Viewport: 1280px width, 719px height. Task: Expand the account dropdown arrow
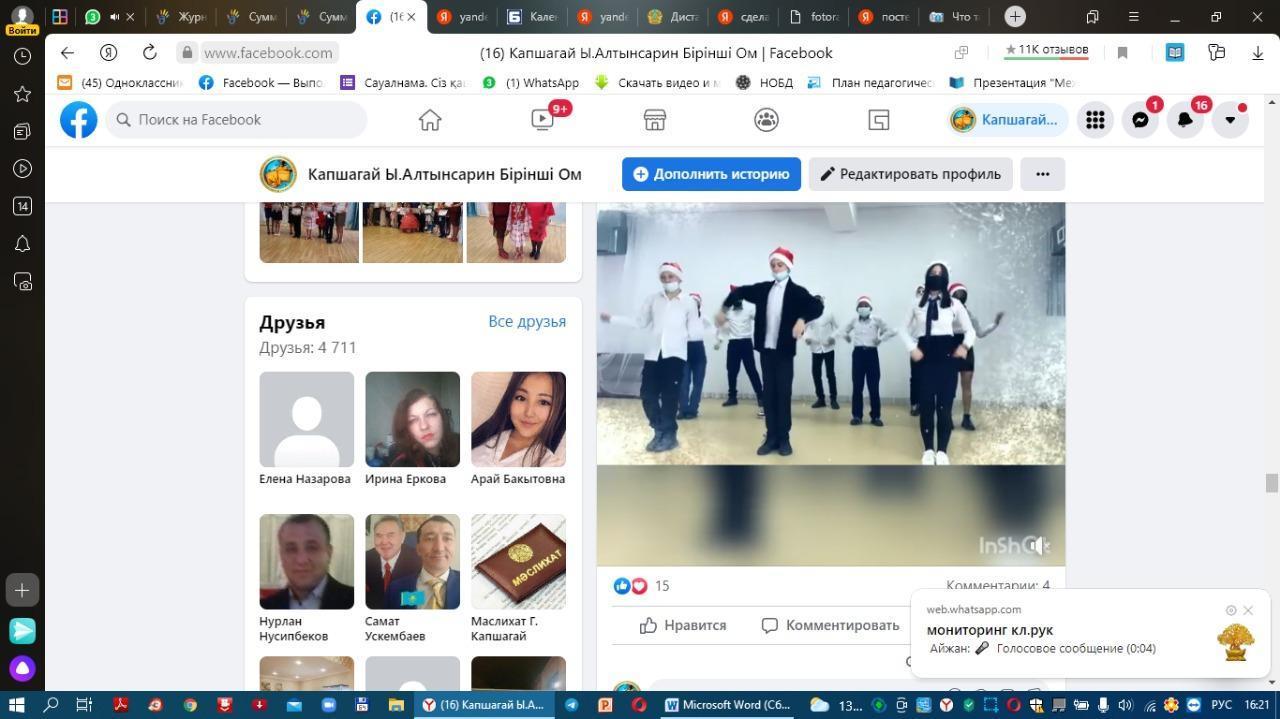1230,120
